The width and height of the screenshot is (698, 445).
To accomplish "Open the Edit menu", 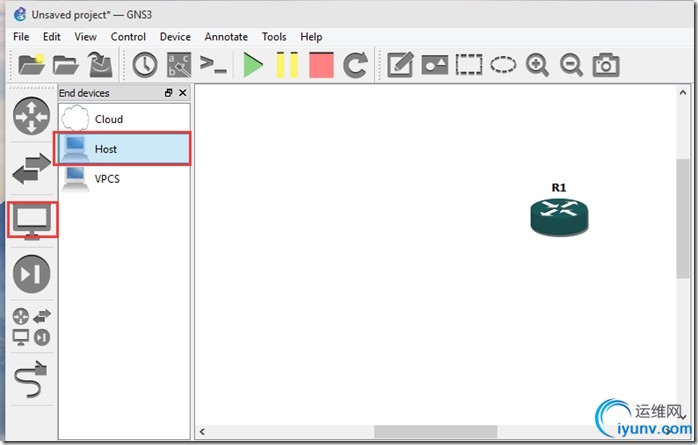I will 52,36.
